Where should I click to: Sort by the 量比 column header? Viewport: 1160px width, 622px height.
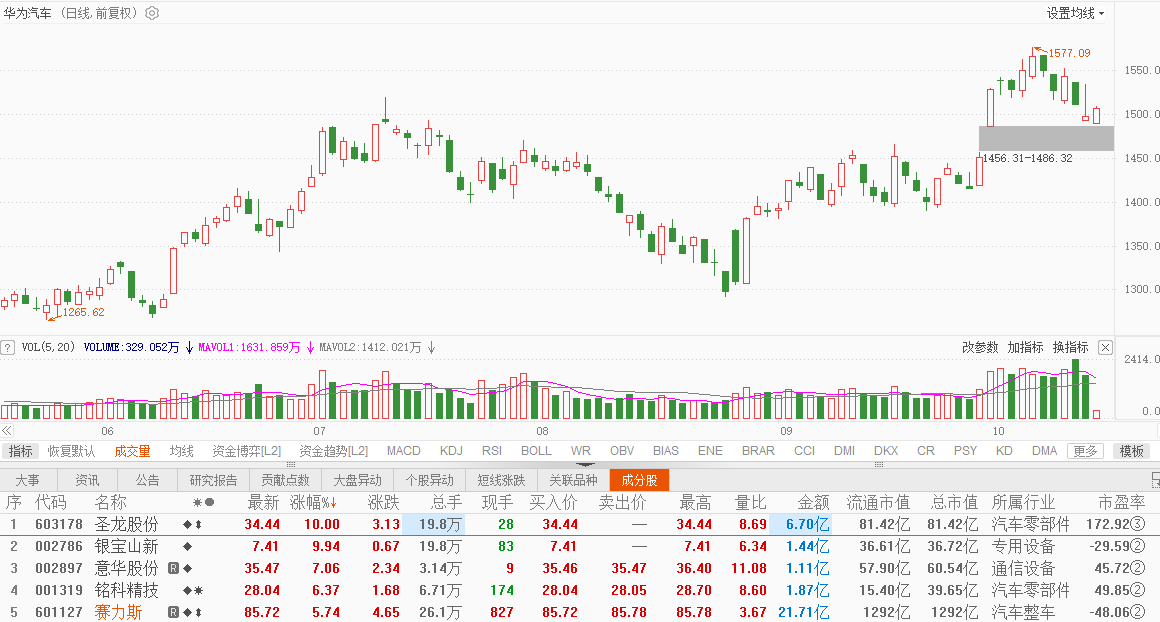[750, 503]
